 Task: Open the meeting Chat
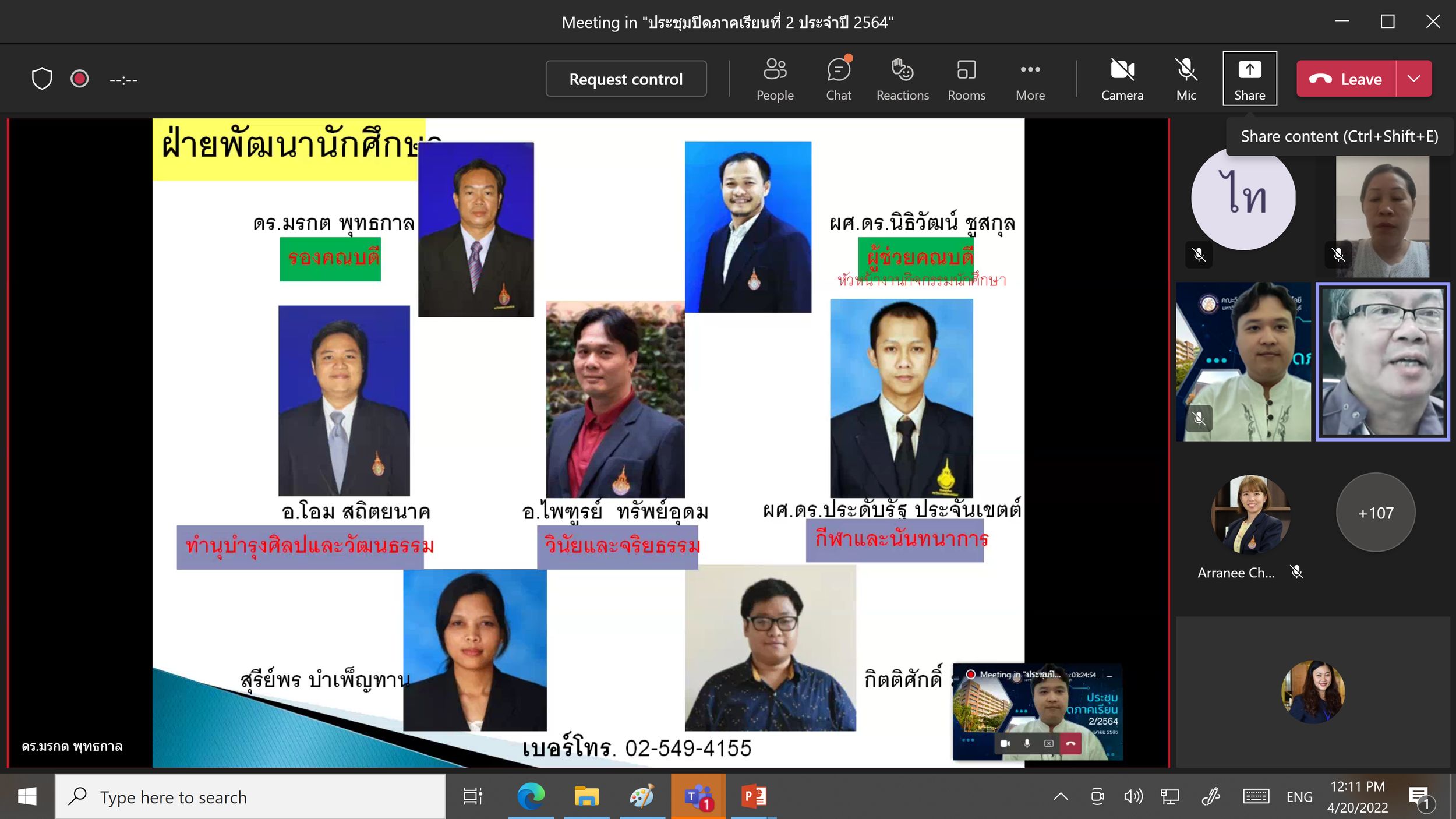point(839,79)
